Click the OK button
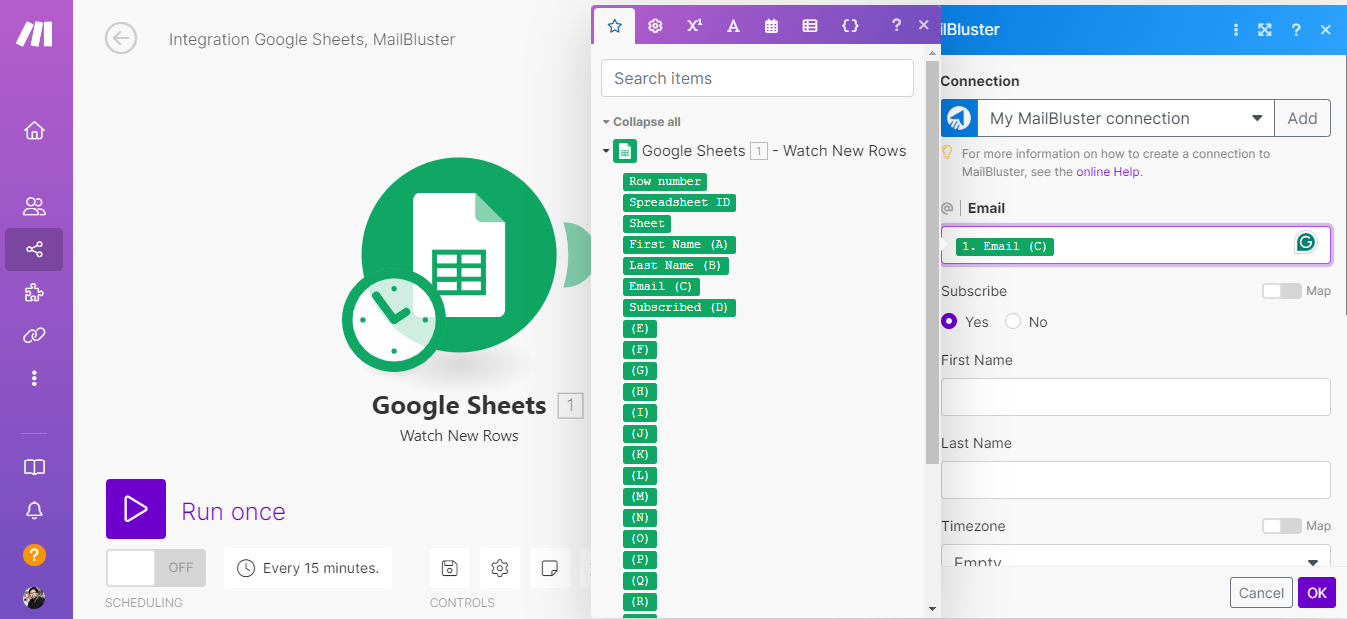Image resolution: width=1347 pixels, height=619 pixels. tap(1316, 593)
